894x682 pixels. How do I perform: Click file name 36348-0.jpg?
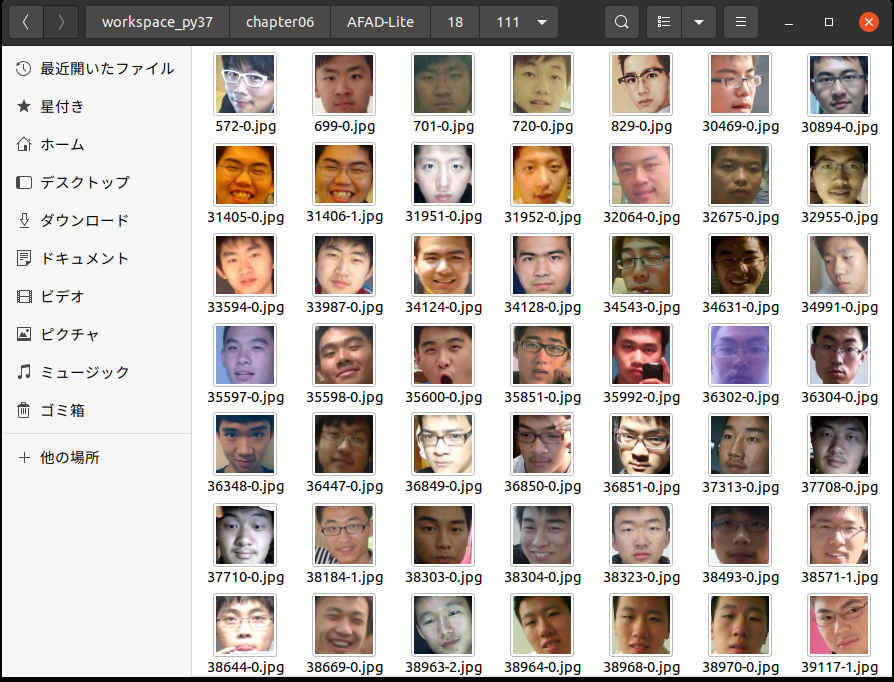[245, 486]
